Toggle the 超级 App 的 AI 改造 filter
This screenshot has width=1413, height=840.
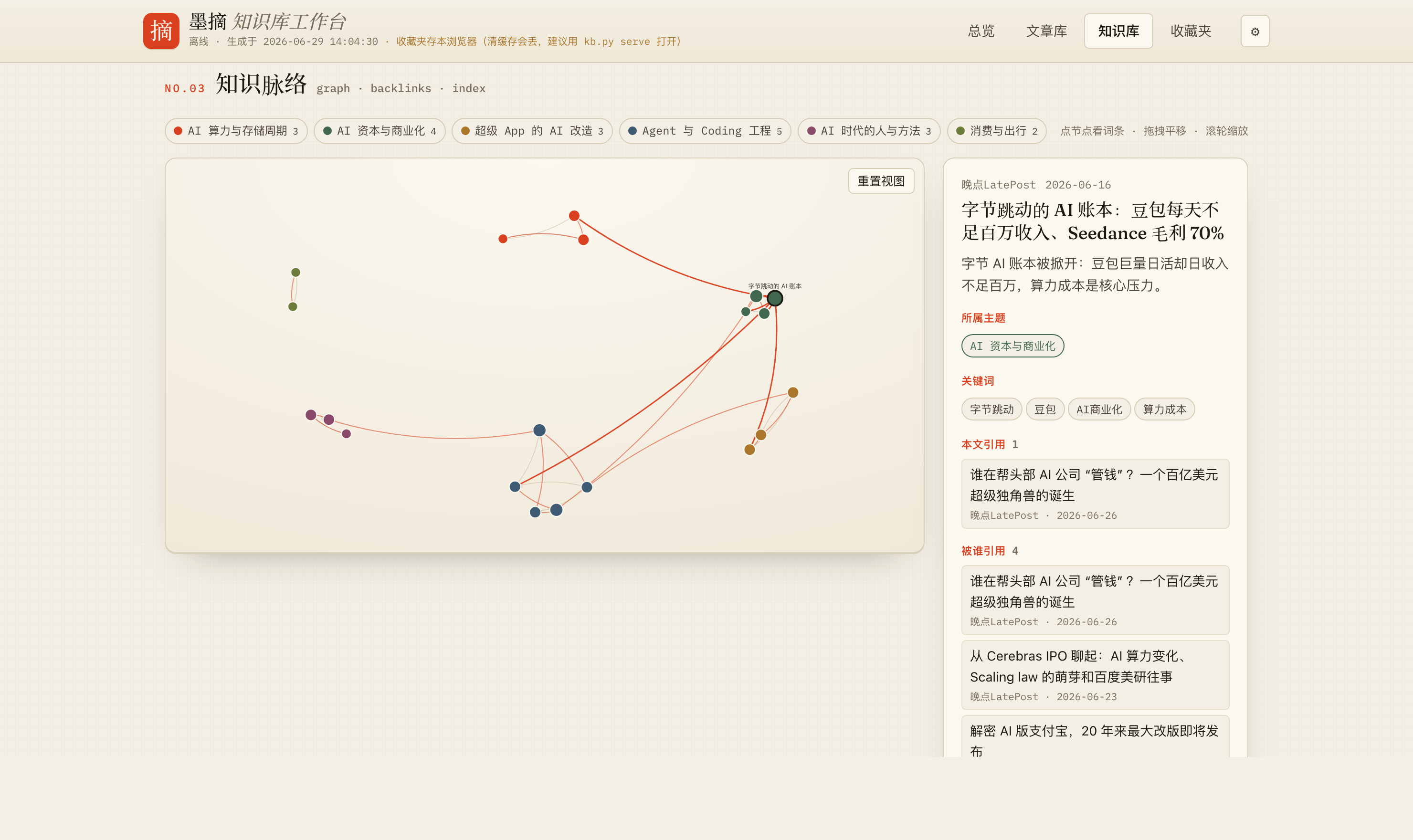pyautogui.click(x=532, y=131)
